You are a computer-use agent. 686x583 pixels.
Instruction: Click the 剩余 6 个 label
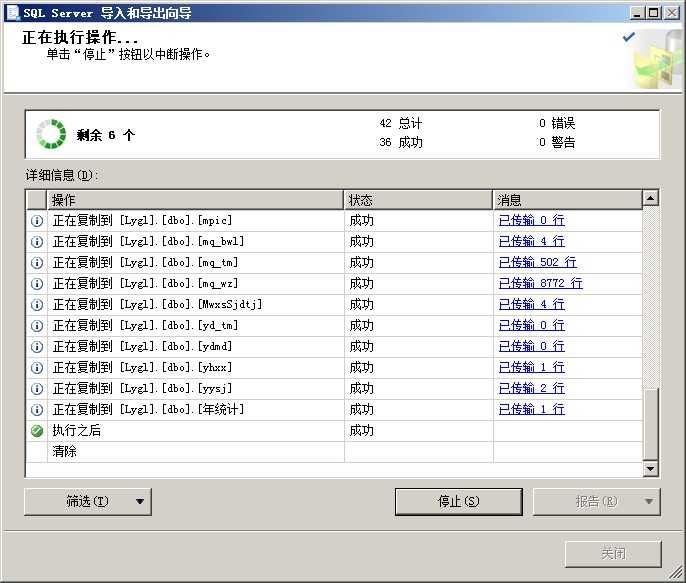pyautogui.click(x=105, y=135)
